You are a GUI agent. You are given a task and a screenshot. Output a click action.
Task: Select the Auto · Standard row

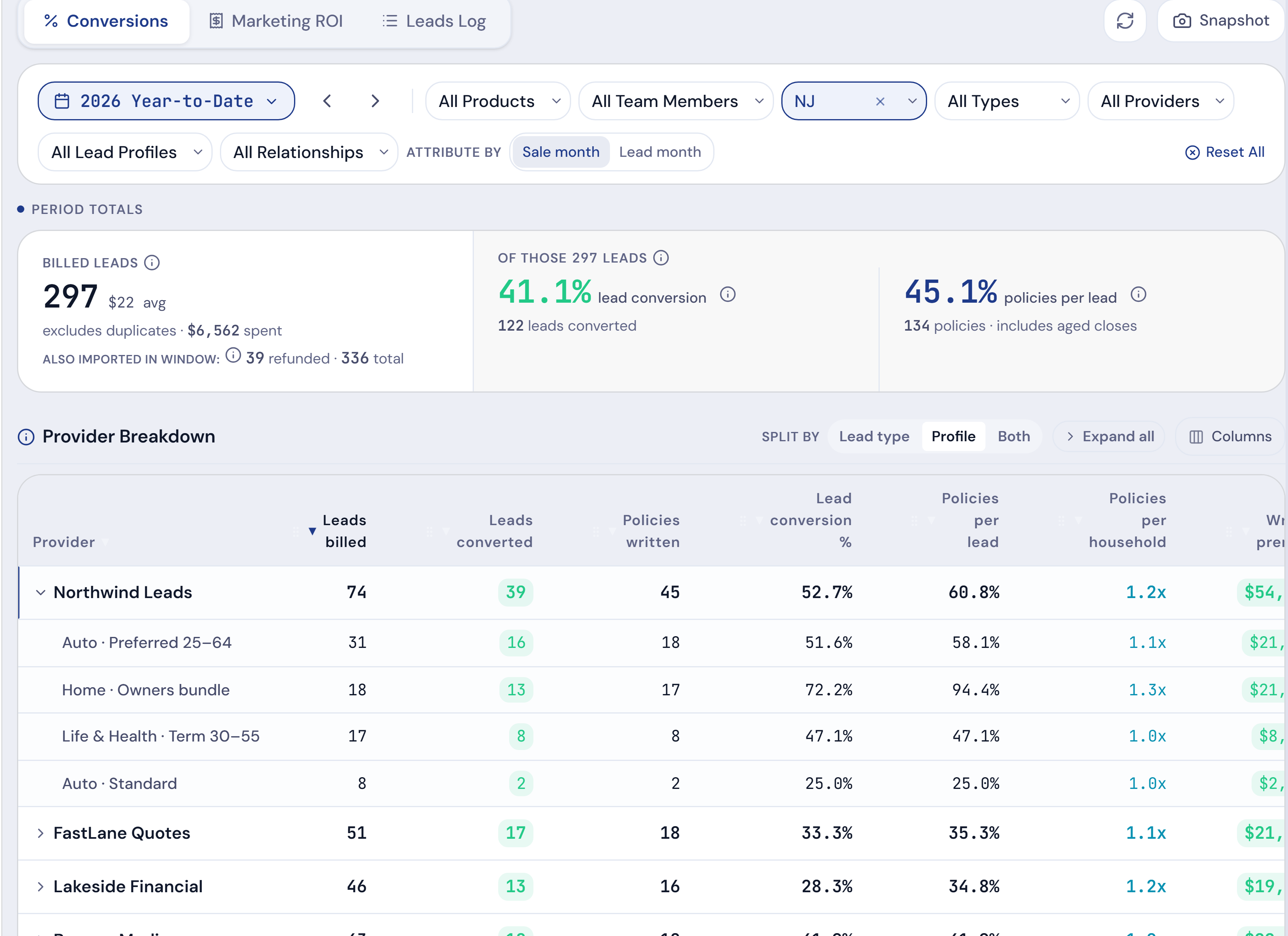(x=652, y=783)
